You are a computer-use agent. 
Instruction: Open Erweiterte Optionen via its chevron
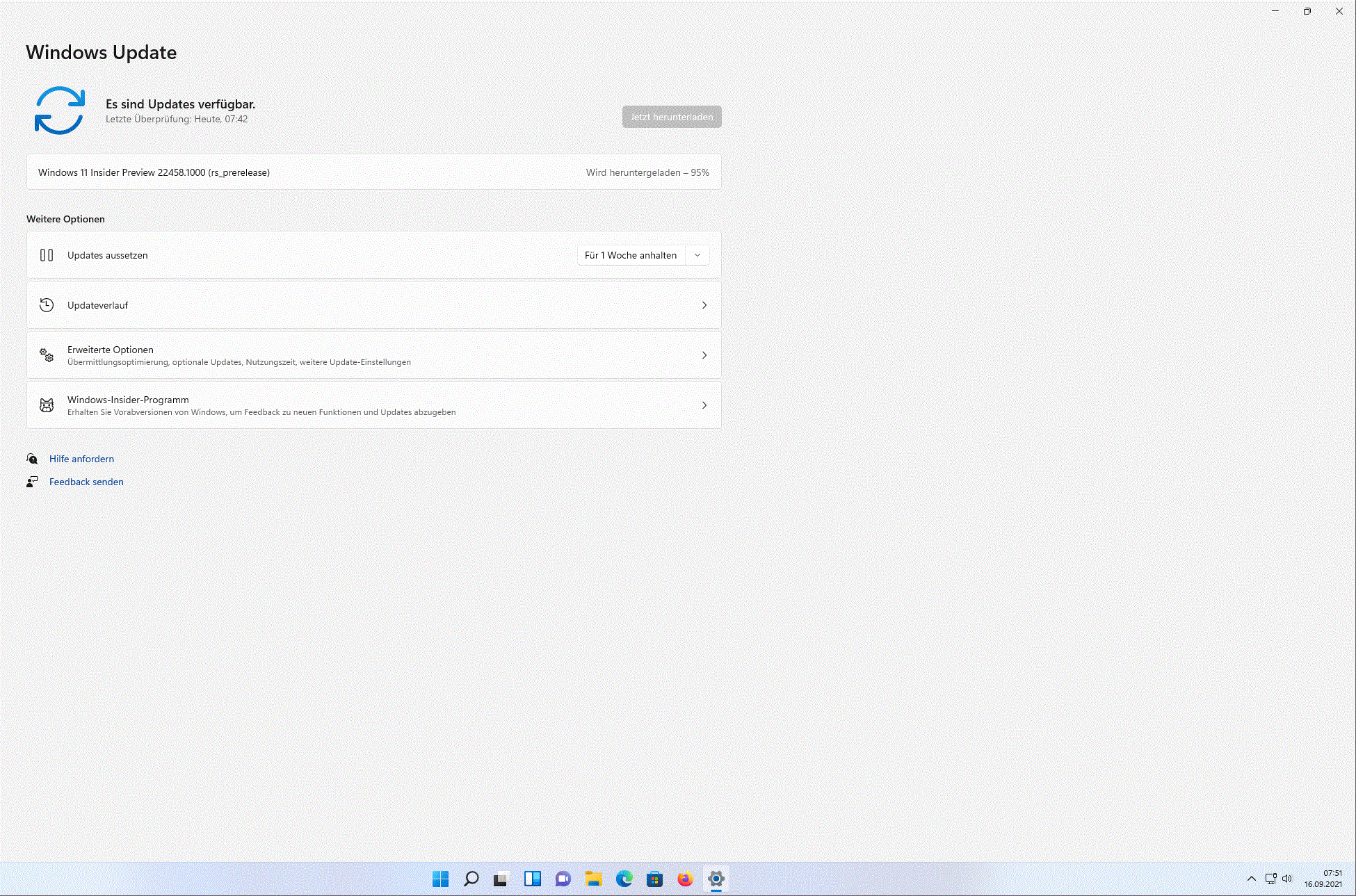tap(704, 355)
